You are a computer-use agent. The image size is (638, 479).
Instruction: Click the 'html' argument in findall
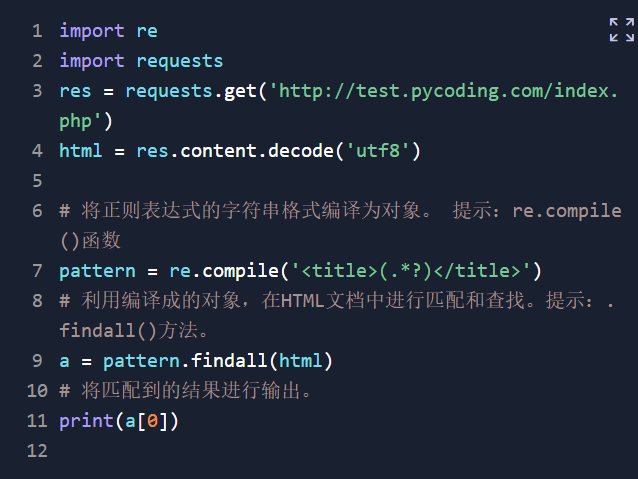pos(300,361)
